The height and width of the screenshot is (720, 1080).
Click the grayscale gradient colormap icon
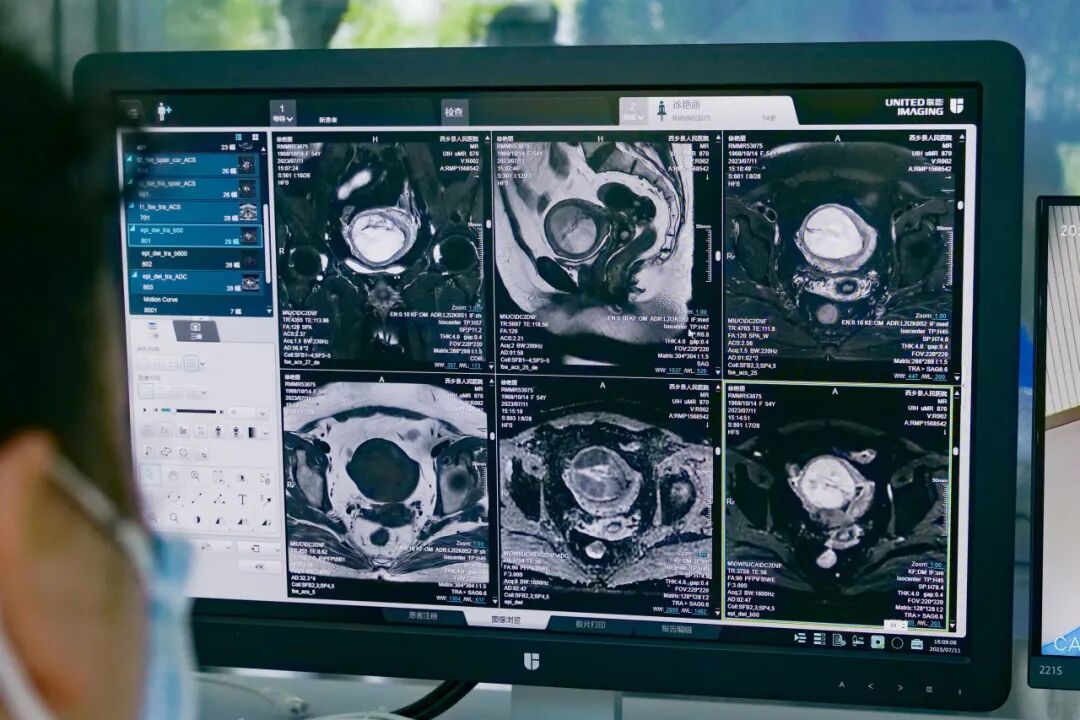click(252, 433)
